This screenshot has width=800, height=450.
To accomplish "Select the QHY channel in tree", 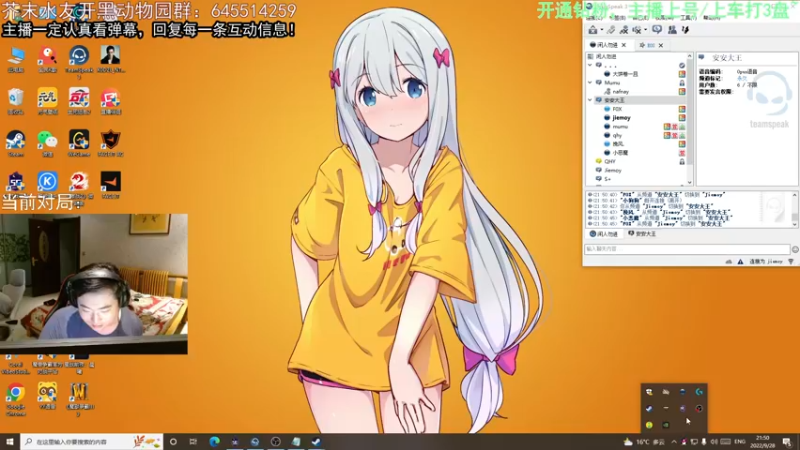I will 610,161.
